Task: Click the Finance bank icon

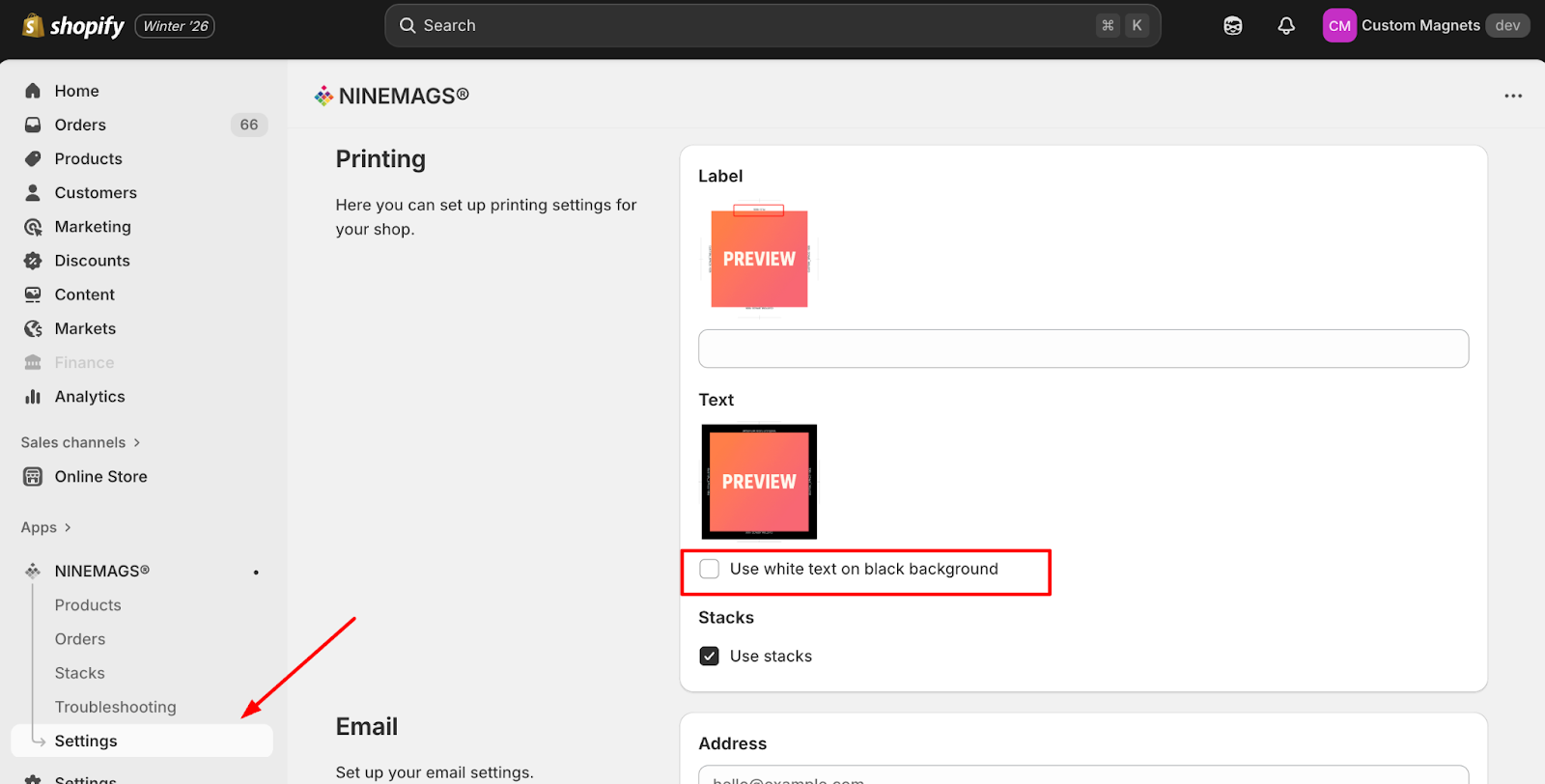Action: [x=33, y=362]
